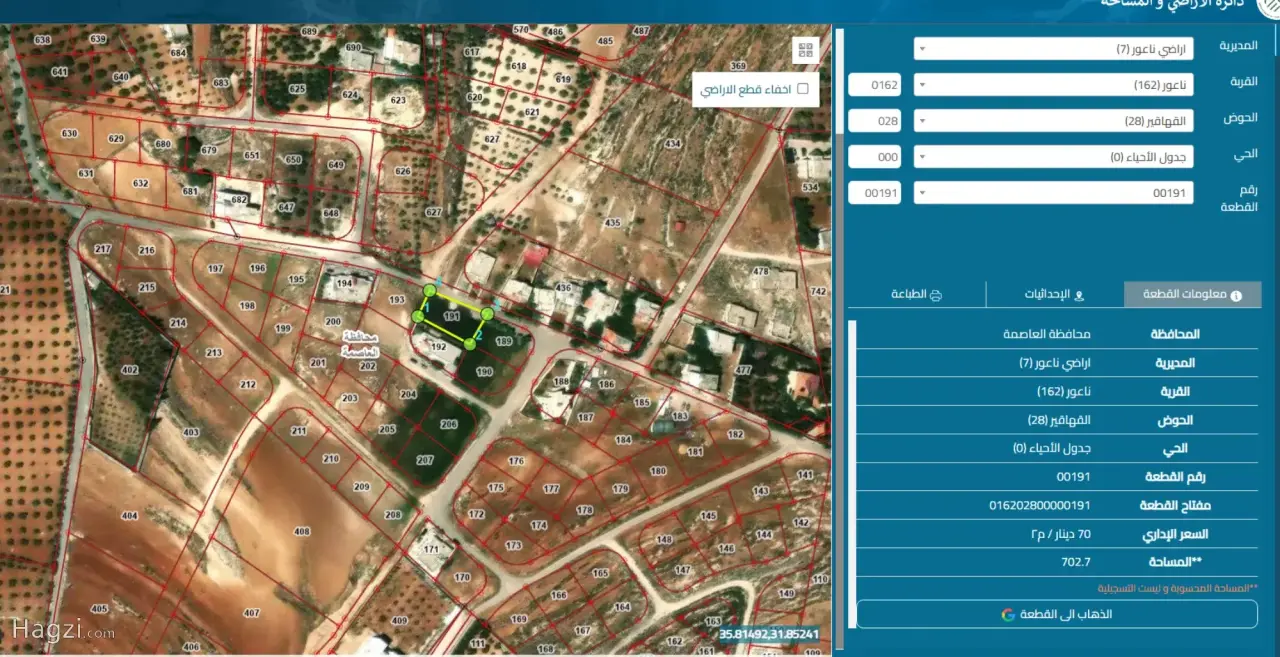
Task: Click the basin code field containing 028
Action: (874, 121)
